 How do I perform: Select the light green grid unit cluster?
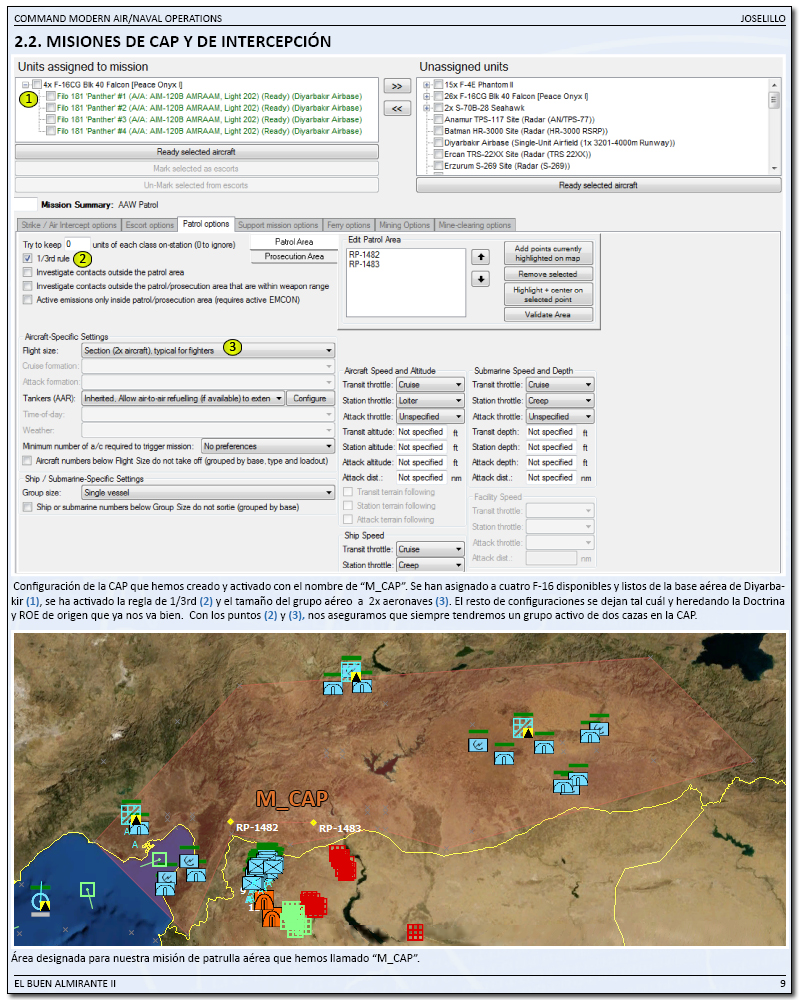295,918
